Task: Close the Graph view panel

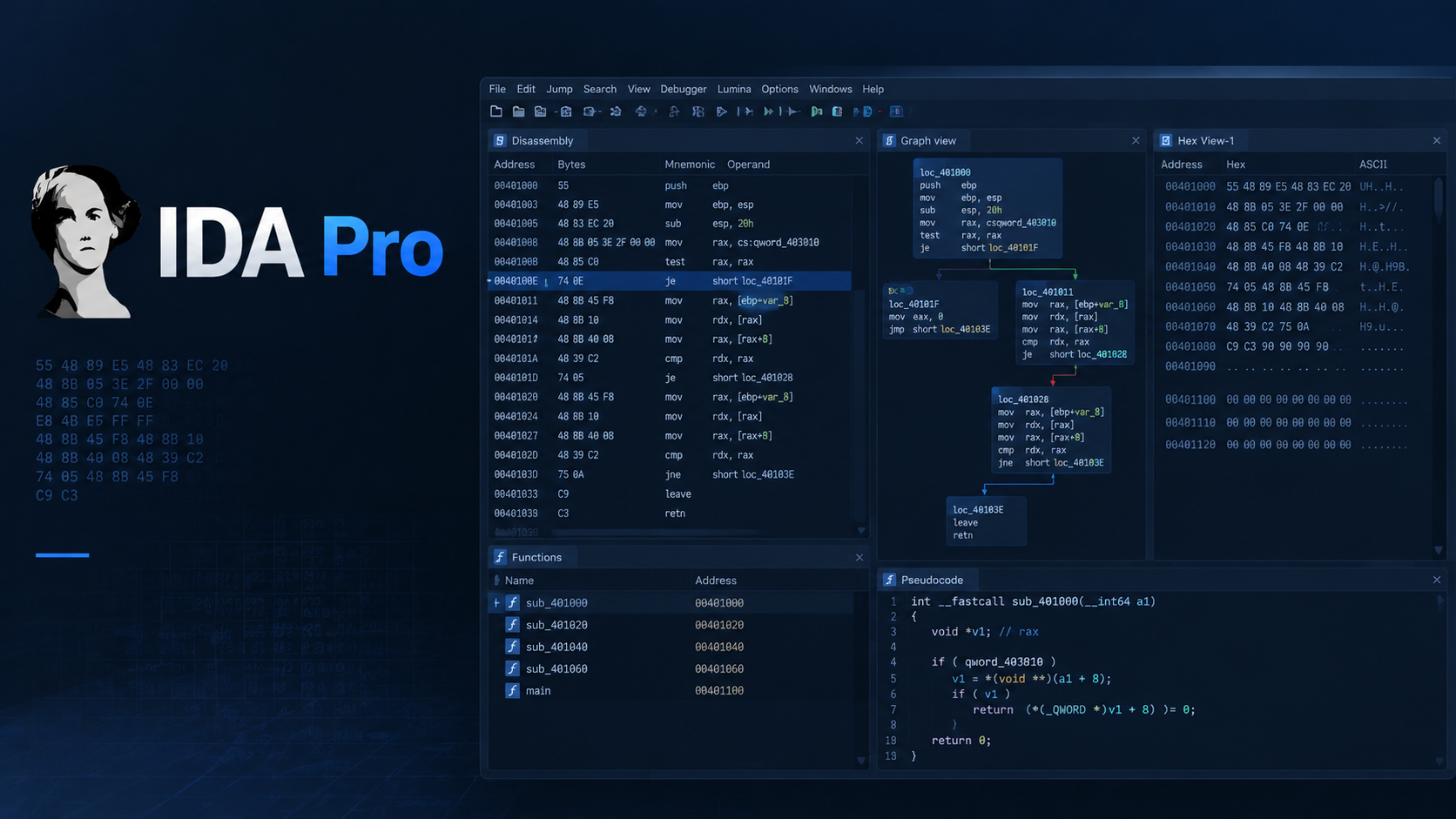Action: click(x=1136, y=140)
